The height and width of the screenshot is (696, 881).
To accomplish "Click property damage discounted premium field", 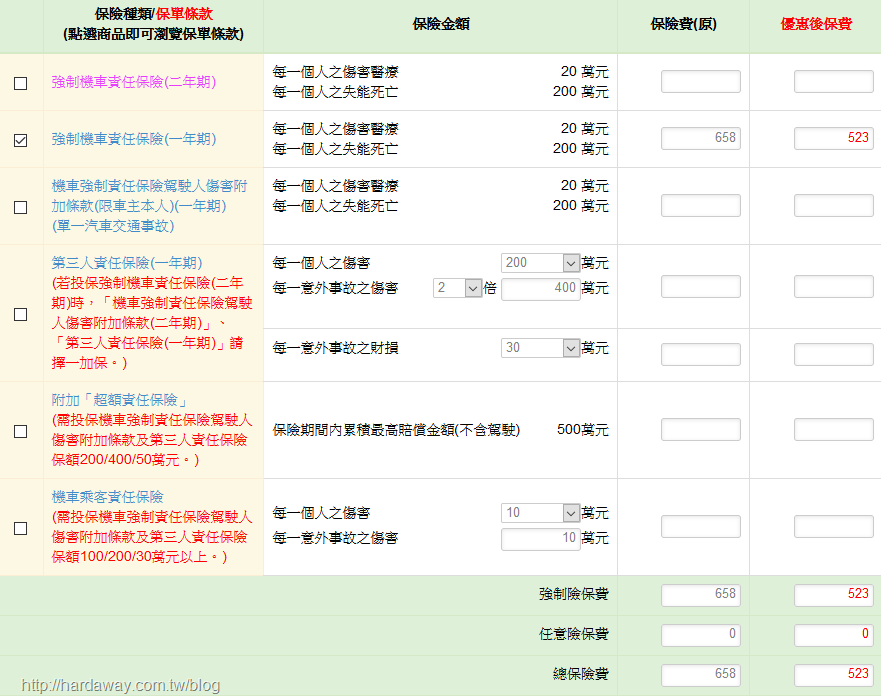I will coord(834,354).
